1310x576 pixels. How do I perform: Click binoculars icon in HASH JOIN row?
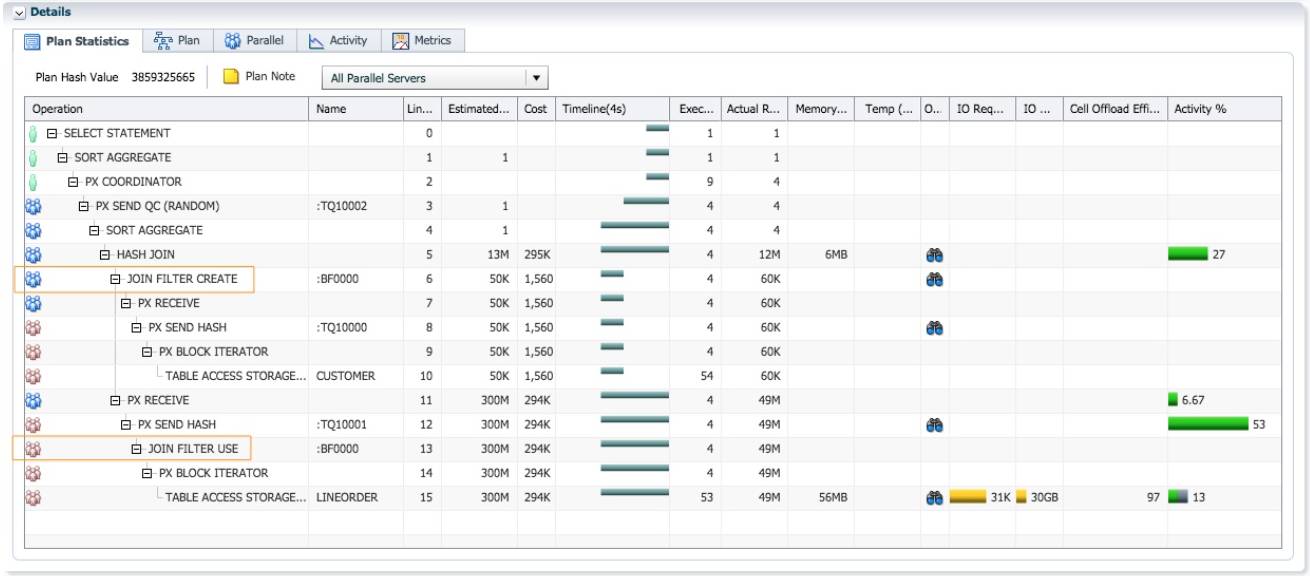tap(934, 255)
